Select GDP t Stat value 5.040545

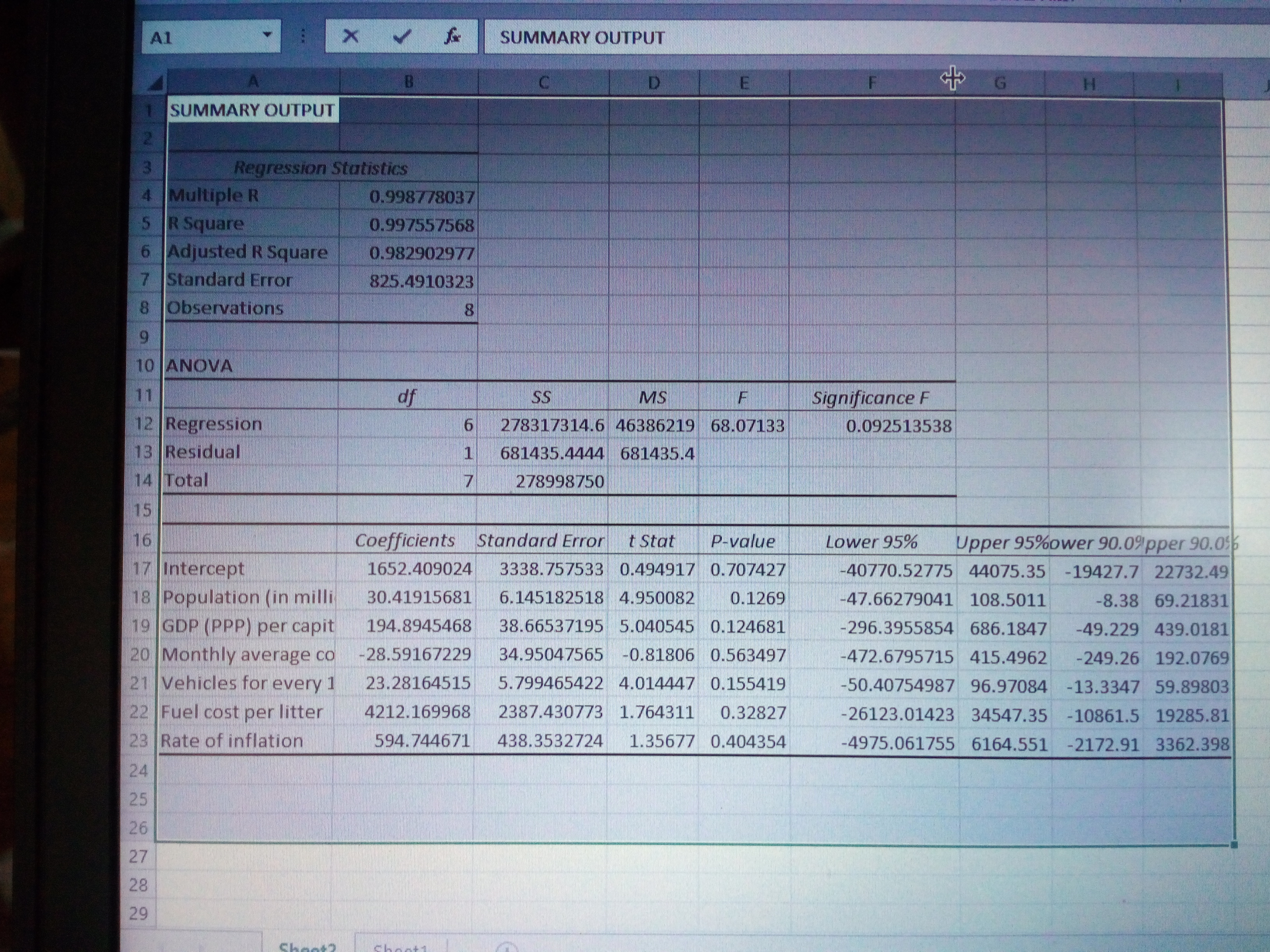tap(656, 626)
